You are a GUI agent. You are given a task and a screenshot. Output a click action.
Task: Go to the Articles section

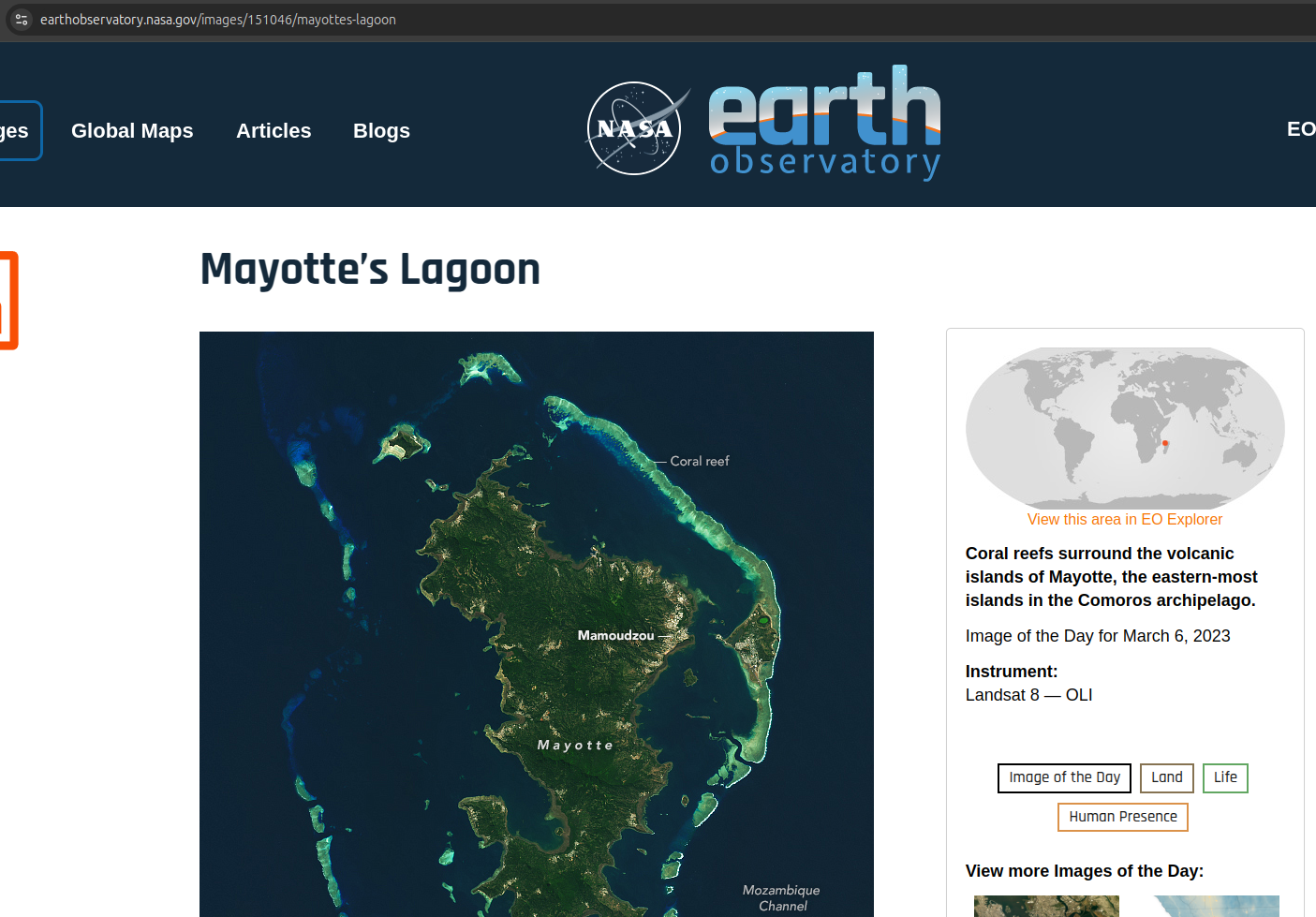274,131
